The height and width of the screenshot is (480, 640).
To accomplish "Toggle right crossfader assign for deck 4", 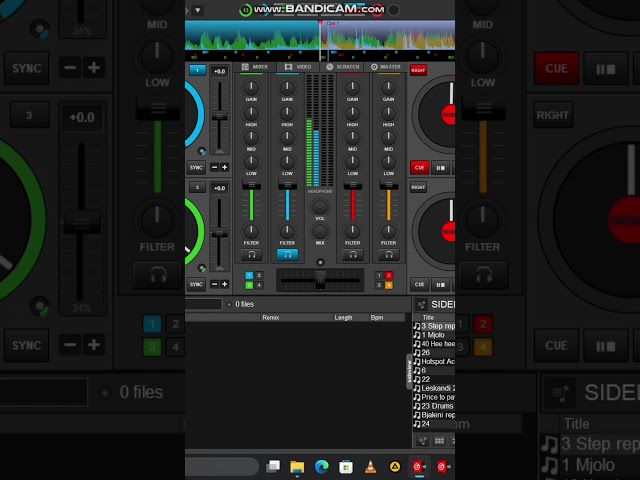I will 389,285.
